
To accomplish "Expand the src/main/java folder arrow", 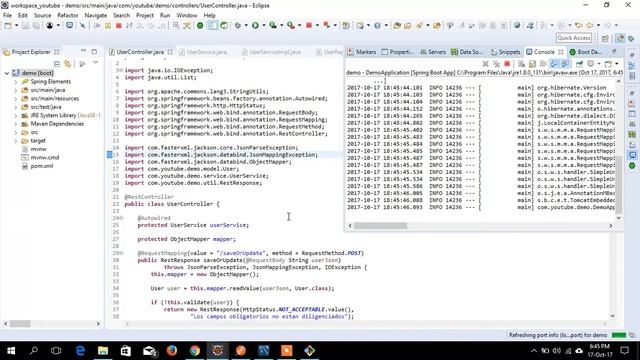I will coord(16,90).
